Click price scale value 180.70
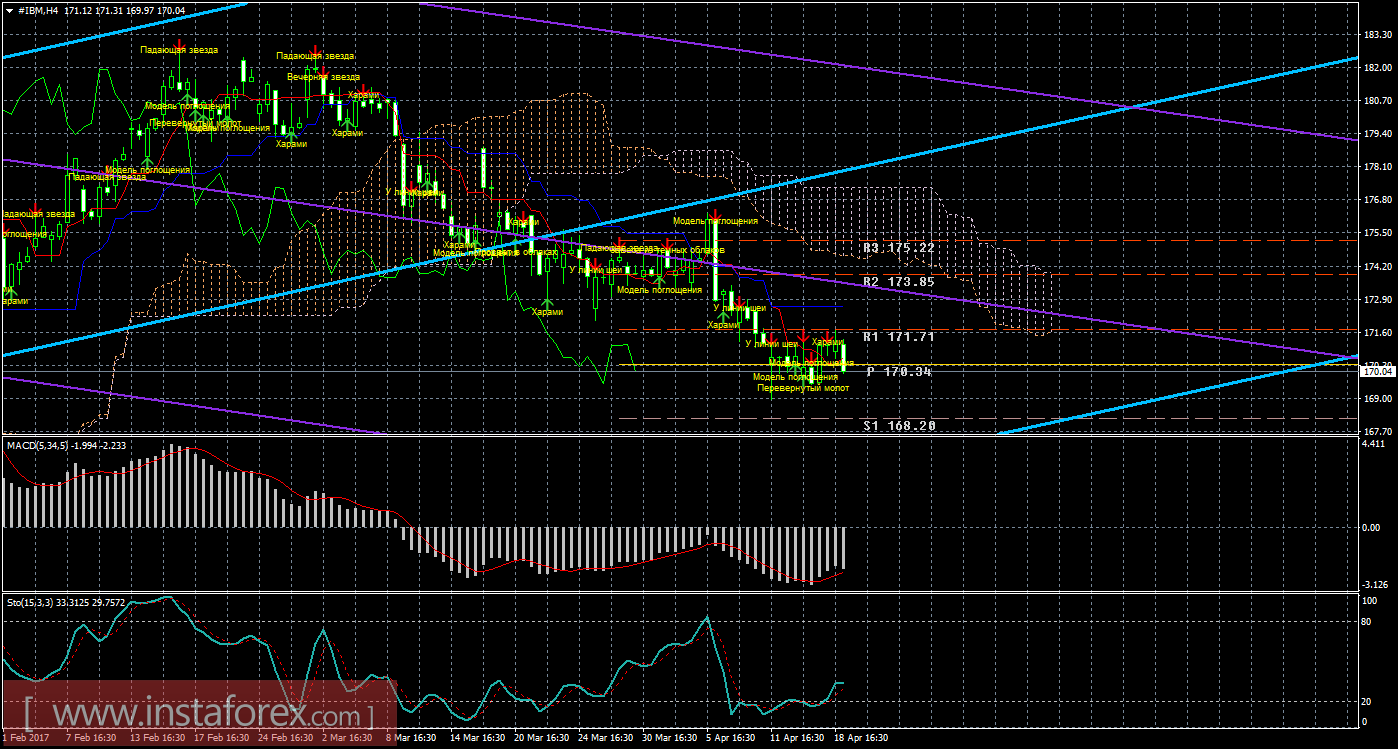The height and width of the screenshot is (749, 1398). pos(1378,100)
